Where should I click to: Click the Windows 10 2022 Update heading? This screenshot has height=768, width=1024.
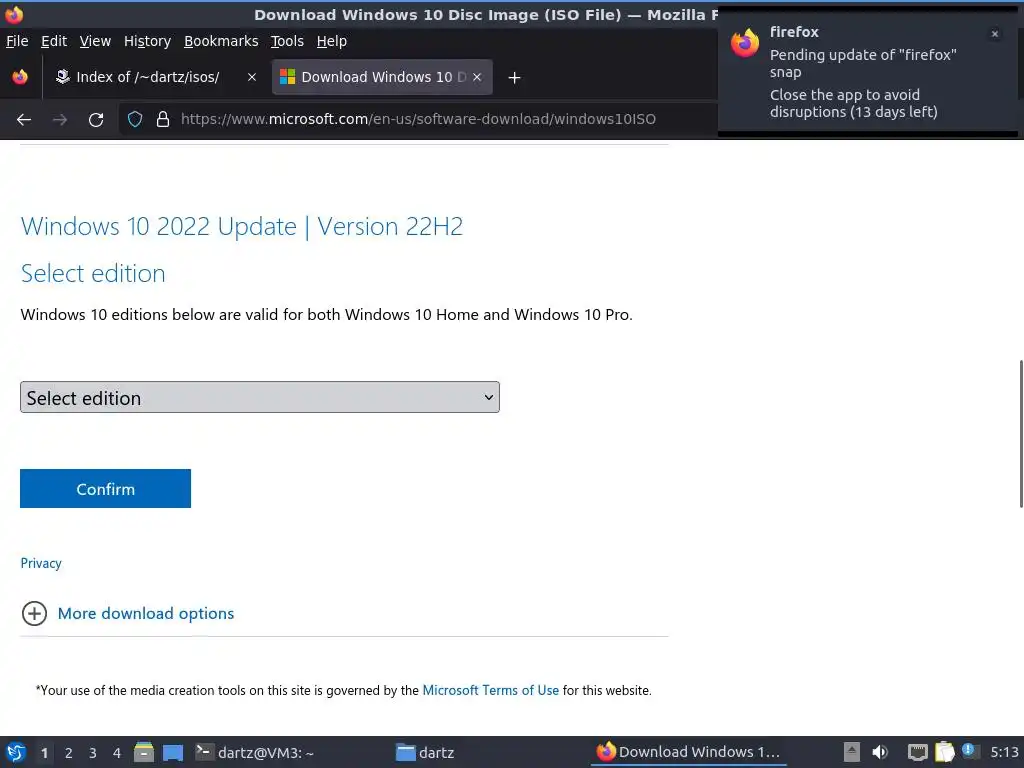[x=242, y=227]
